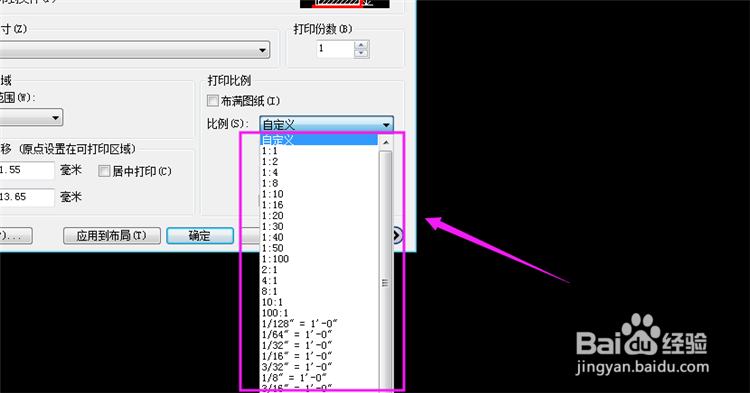The image size is (750, 393).
Task: Select the 1:10 scale entry
Action: (319, 194)
